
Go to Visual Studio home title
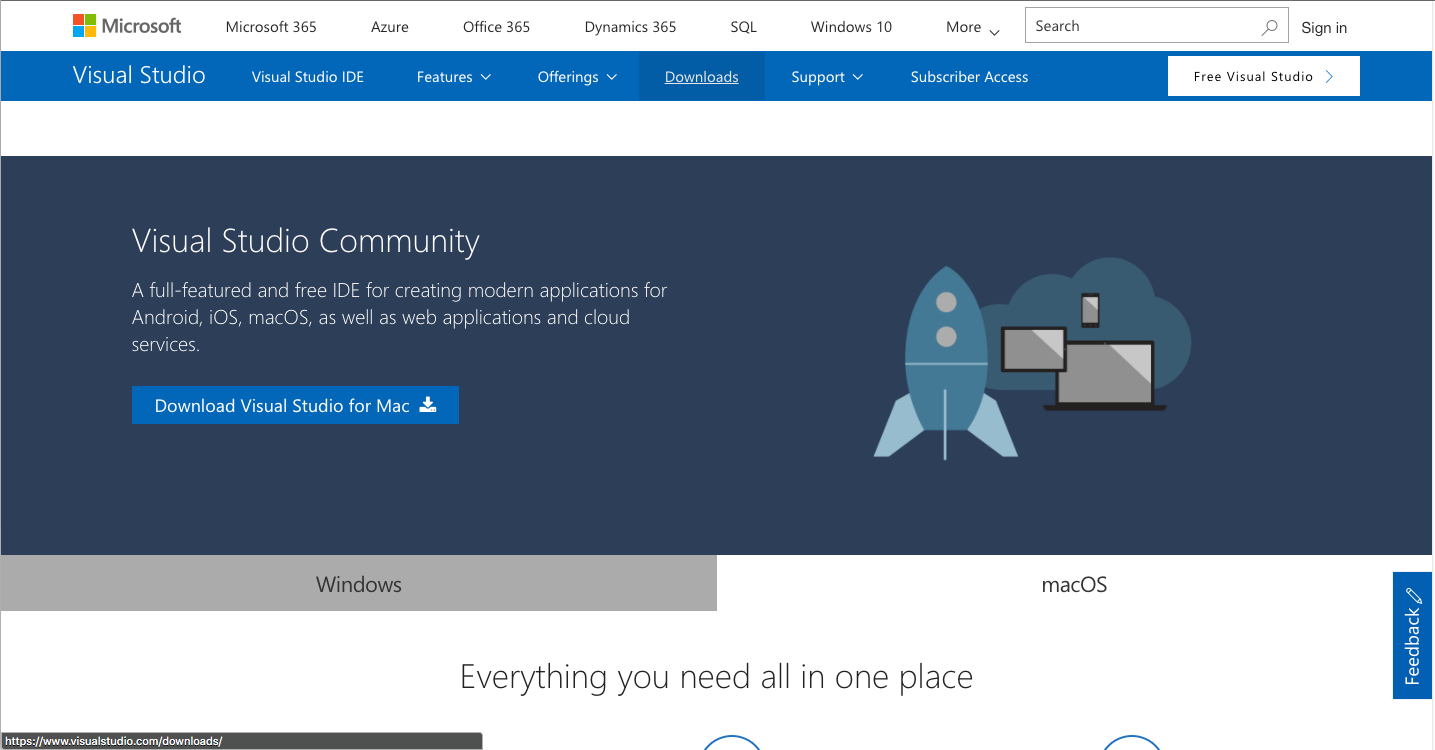click(139, 76)
